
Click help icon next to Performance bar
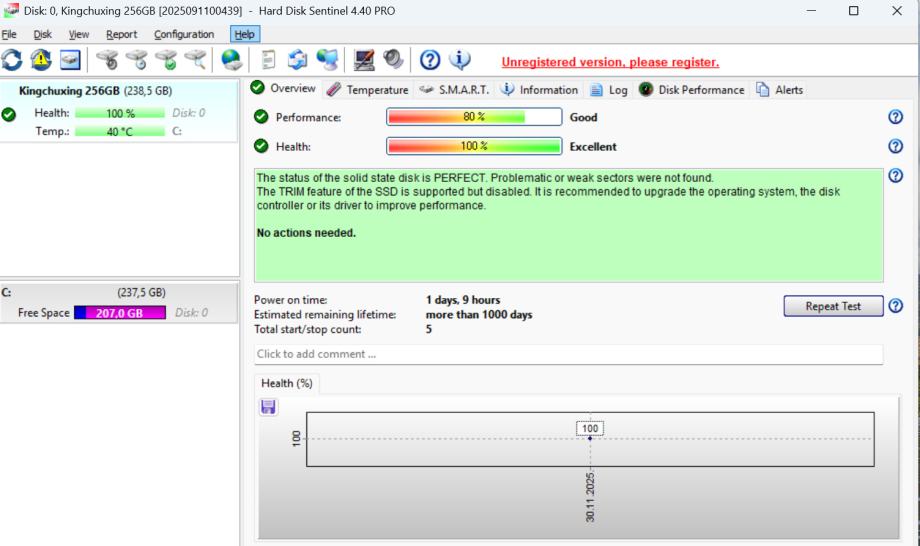coord(895,117)
